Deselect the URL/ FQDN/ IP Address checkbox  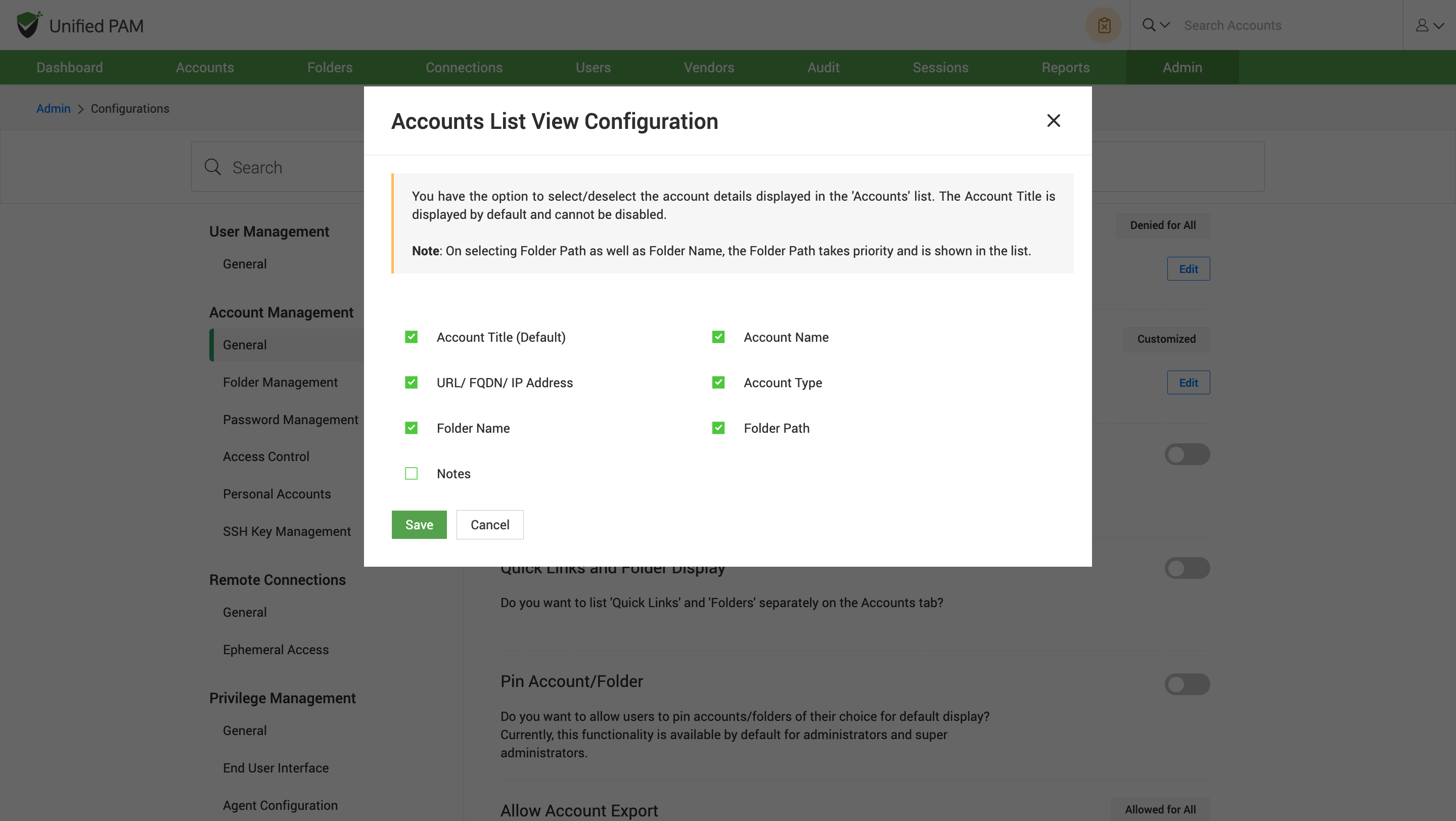(x=412, y=383)
